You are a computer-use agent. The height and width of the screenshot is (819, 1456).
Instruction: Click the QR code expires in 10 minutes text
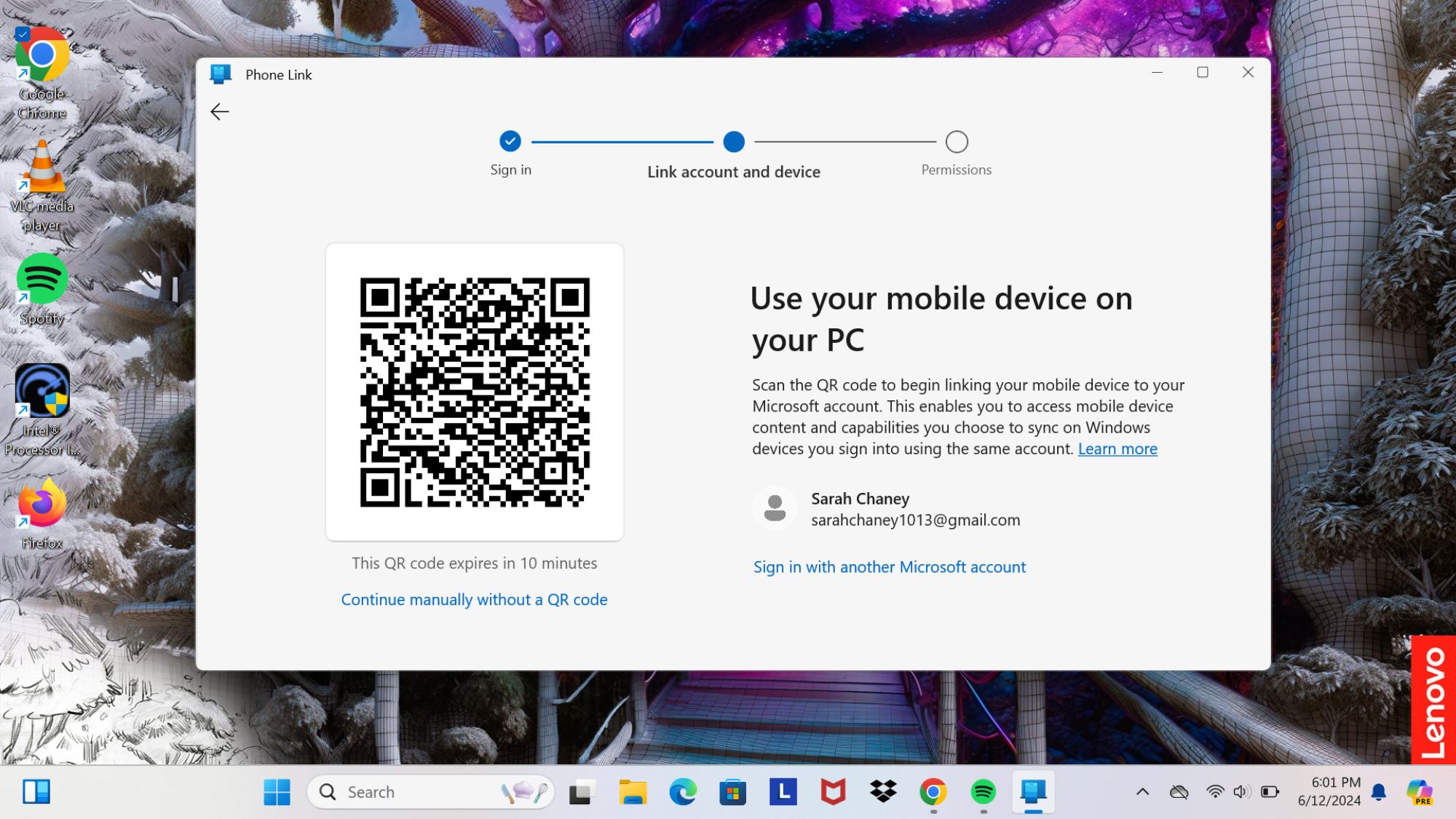pos(475,563)
